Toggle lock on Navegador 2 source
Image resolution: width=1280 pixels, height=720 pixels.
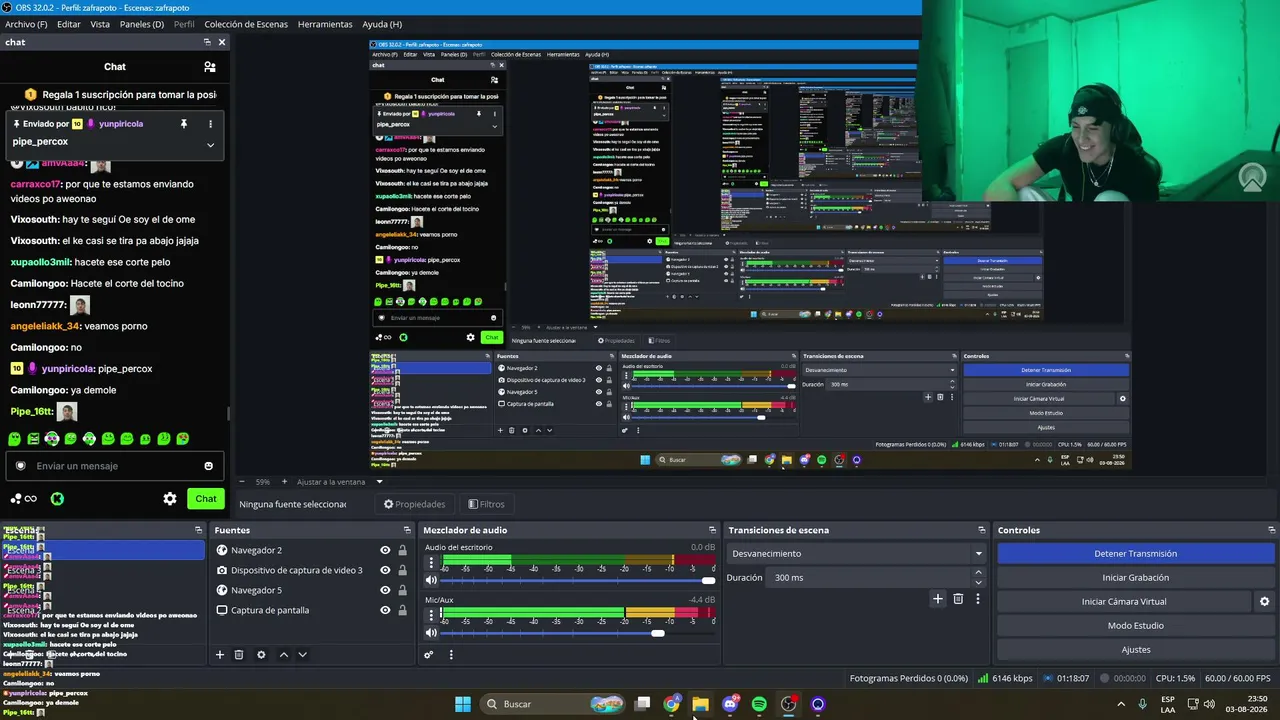pos(403,550)
